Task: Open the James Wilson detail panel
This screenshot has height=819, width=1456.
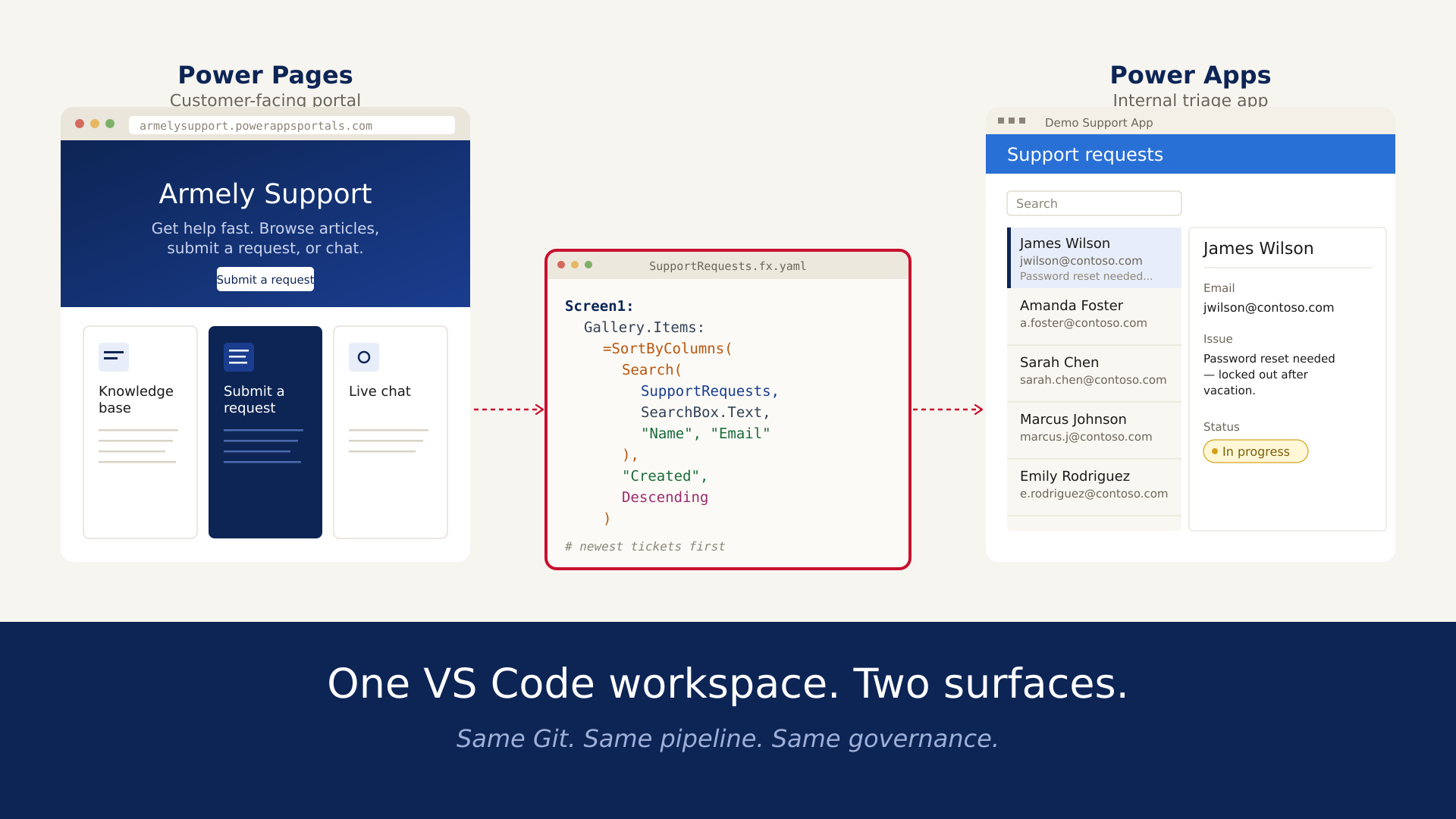Action: (1287, 248)
